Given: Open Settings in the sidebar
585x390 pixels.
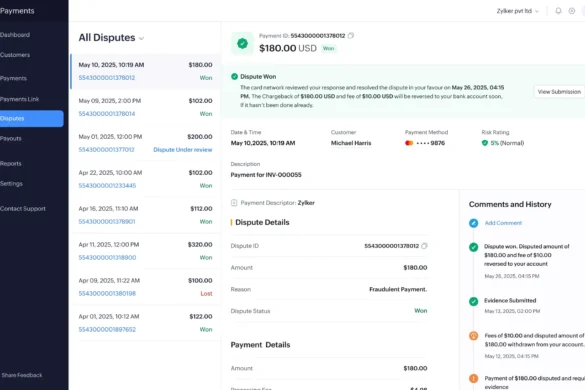Looking at the screenshot, I should click(11, 184).
